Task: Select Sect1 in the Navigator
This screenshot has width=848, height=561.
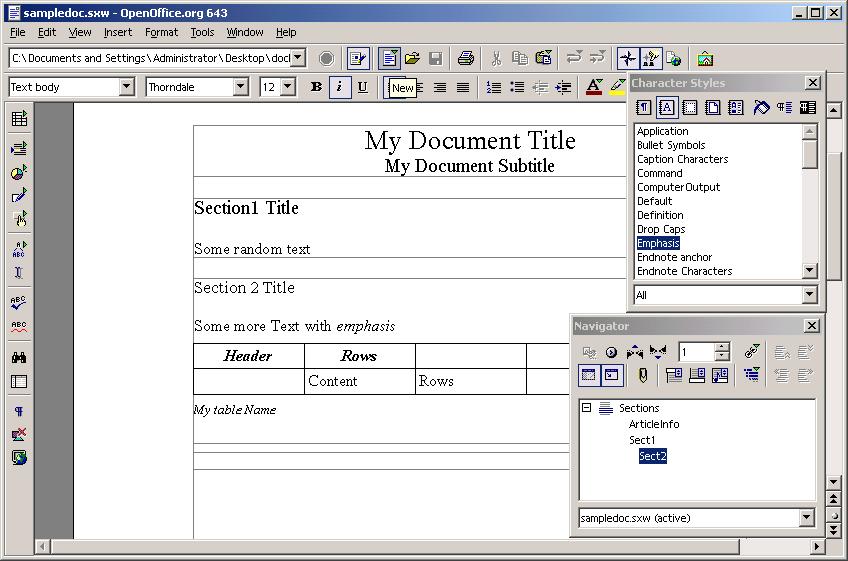Action: tap(642, 440)
